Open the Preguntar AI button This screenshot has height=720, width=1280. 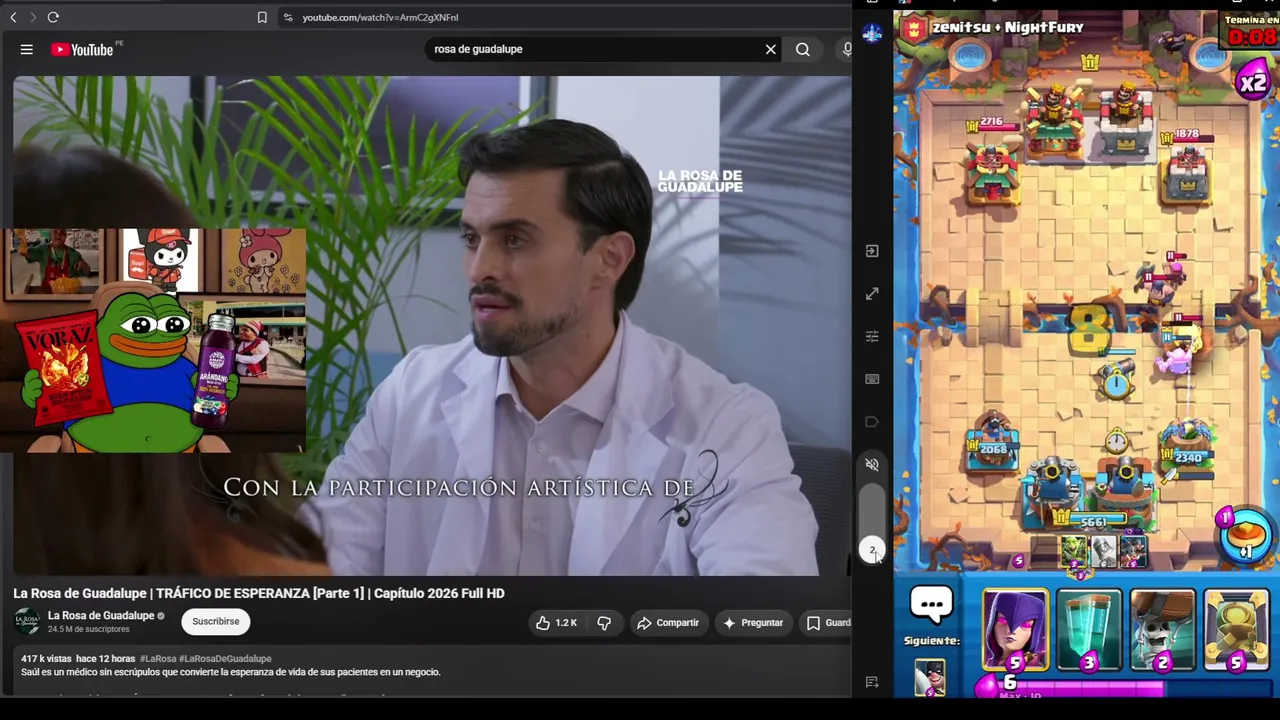(753, 623)
